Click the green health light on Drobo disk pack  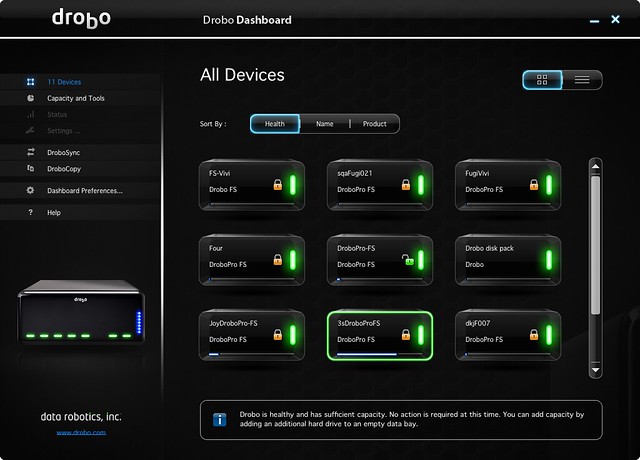[549, 260]
